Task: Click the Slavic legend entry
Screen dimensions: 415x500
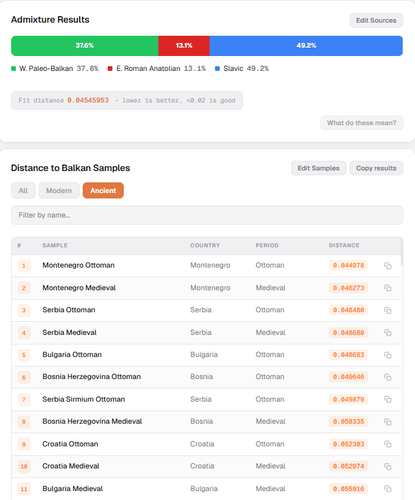Action: pos(242,68)
